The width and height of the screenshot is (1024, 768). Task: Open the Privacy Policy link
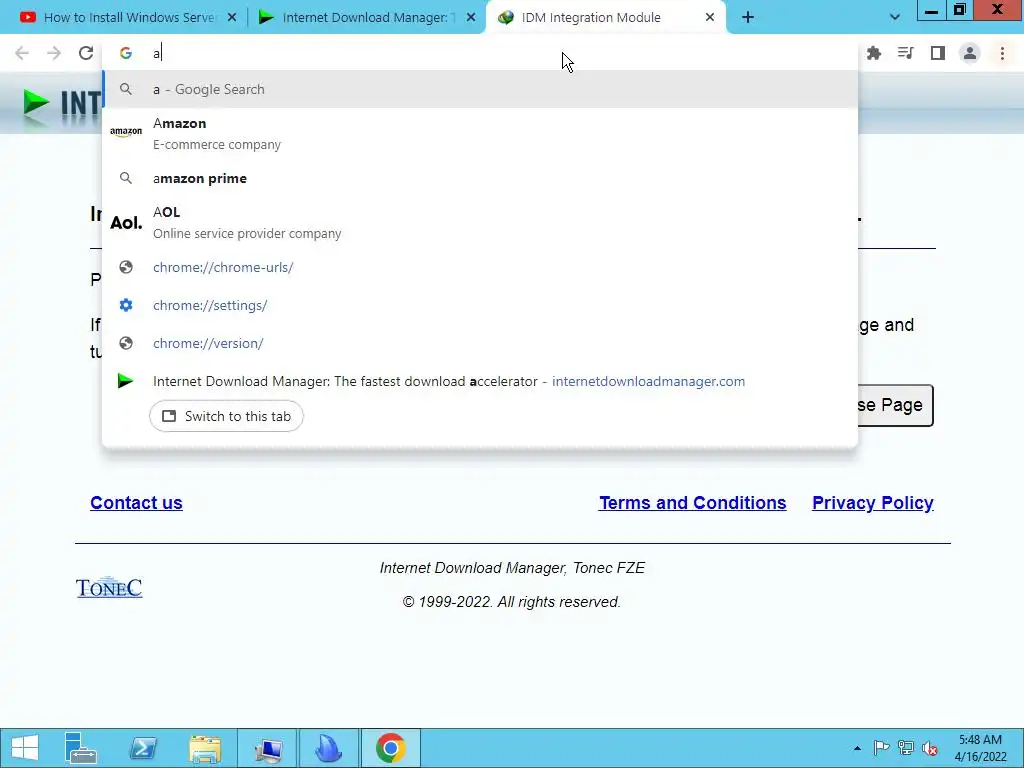[x=872, y=503]
